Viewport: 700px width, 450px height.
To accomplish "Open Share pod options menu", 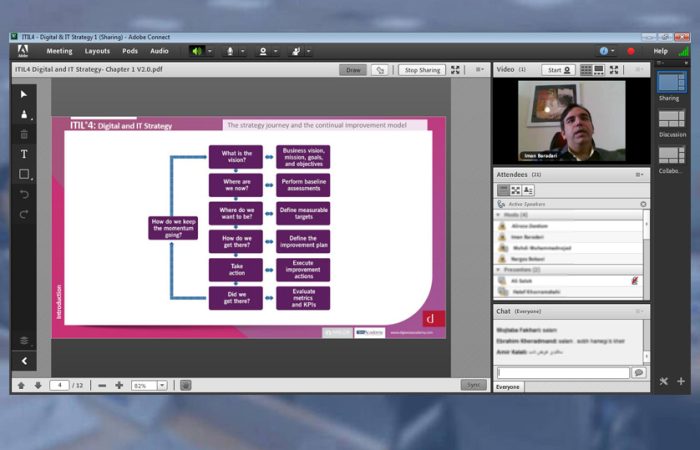I will pyautogui.click(x=479, y=70).
